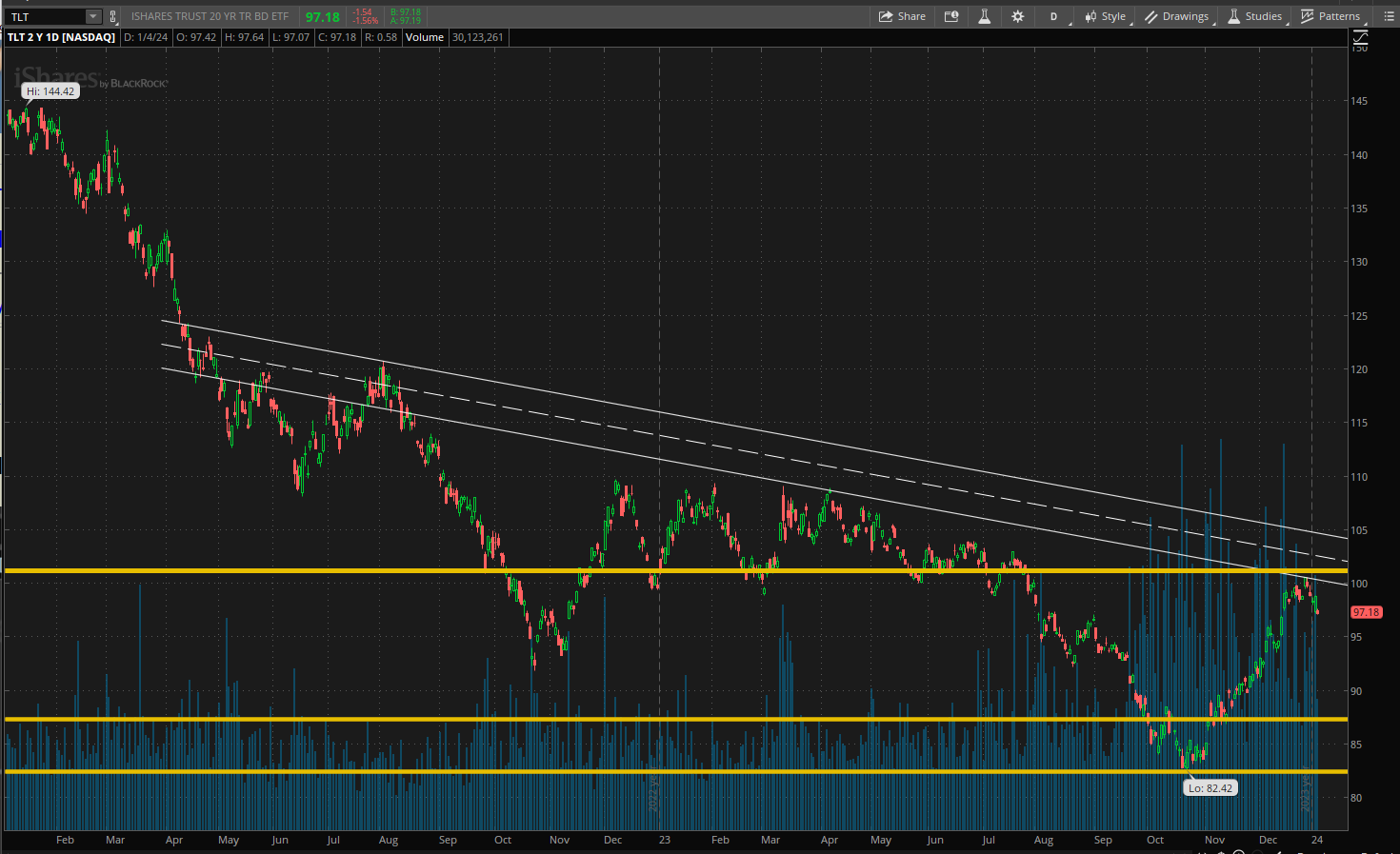Image resolution: width=1400 pixels, height=854 pixels.
Task: Click the Lo: 82.42 price bubble
Action: [x=1210, y=787]
